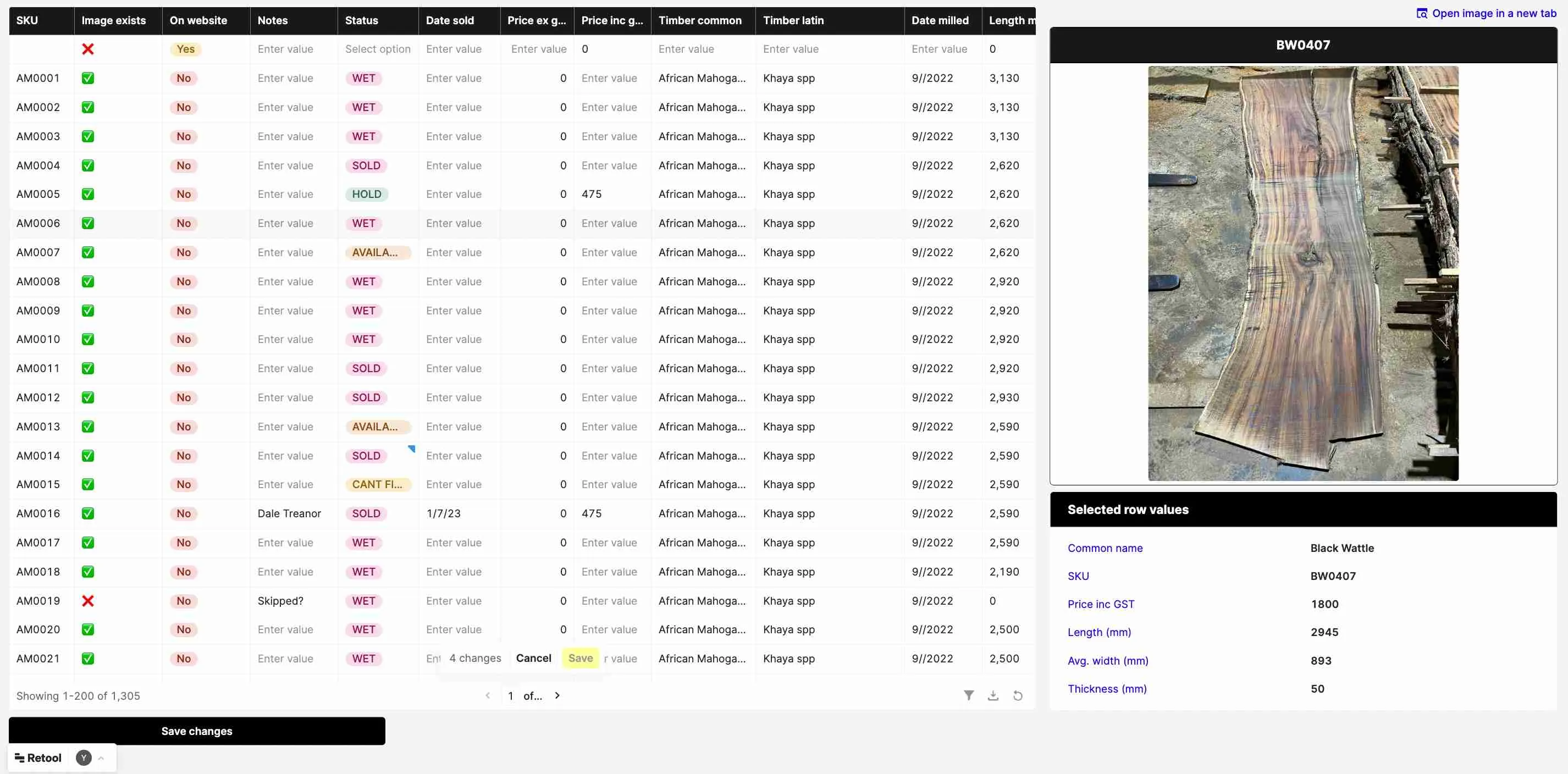
Task: Open SOLD status dropdown for AM0004
Action: [366, 165]
